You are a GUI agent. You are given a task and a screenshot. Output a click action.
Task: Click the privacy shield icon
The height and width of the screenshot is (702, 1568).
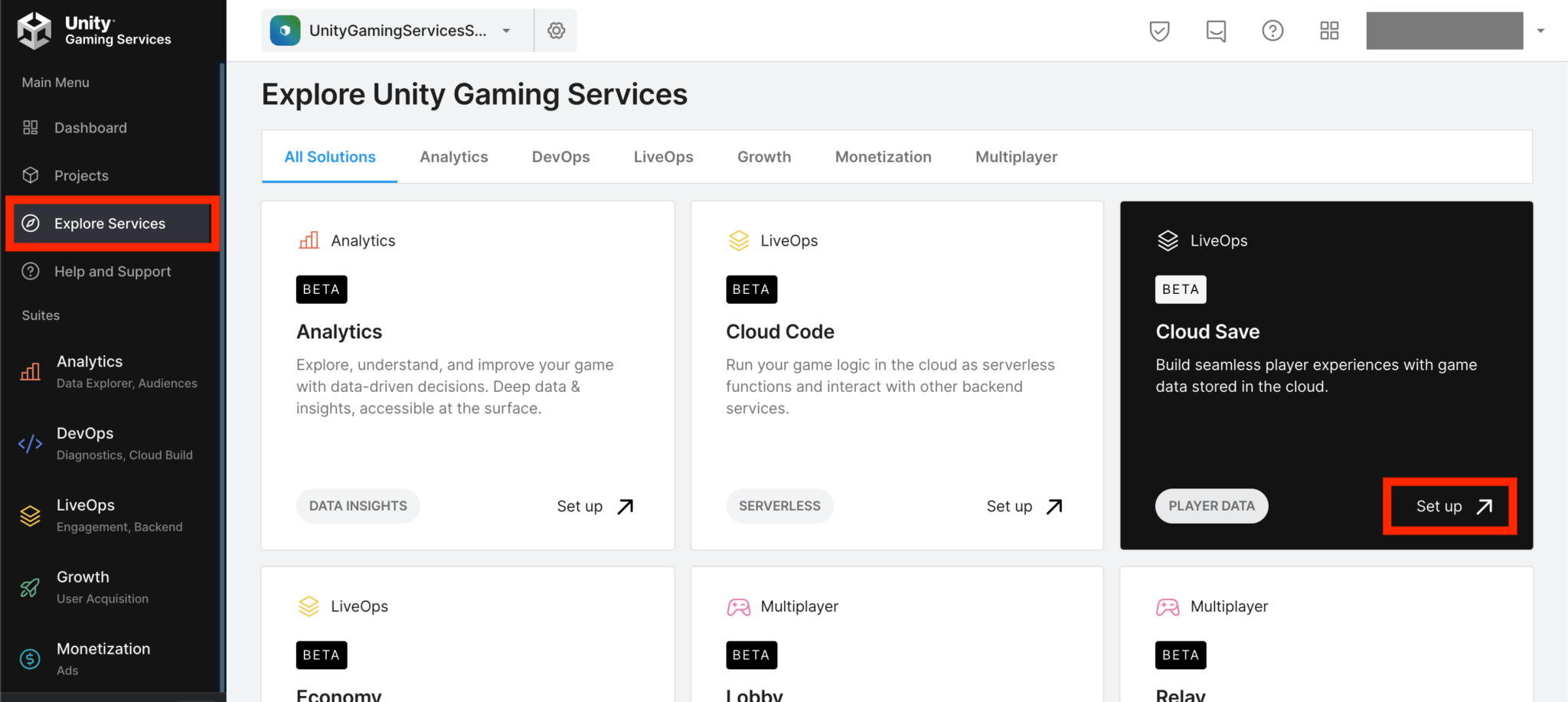pos(1158,31)
